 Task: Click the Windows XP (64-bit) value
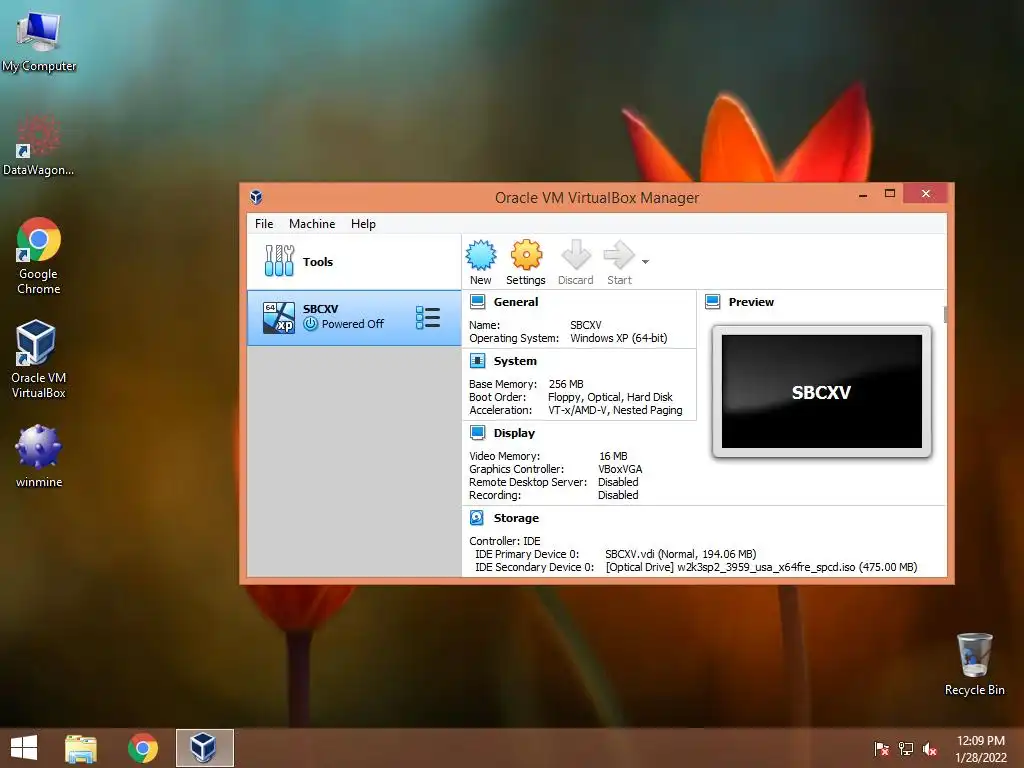pos(618,338)
